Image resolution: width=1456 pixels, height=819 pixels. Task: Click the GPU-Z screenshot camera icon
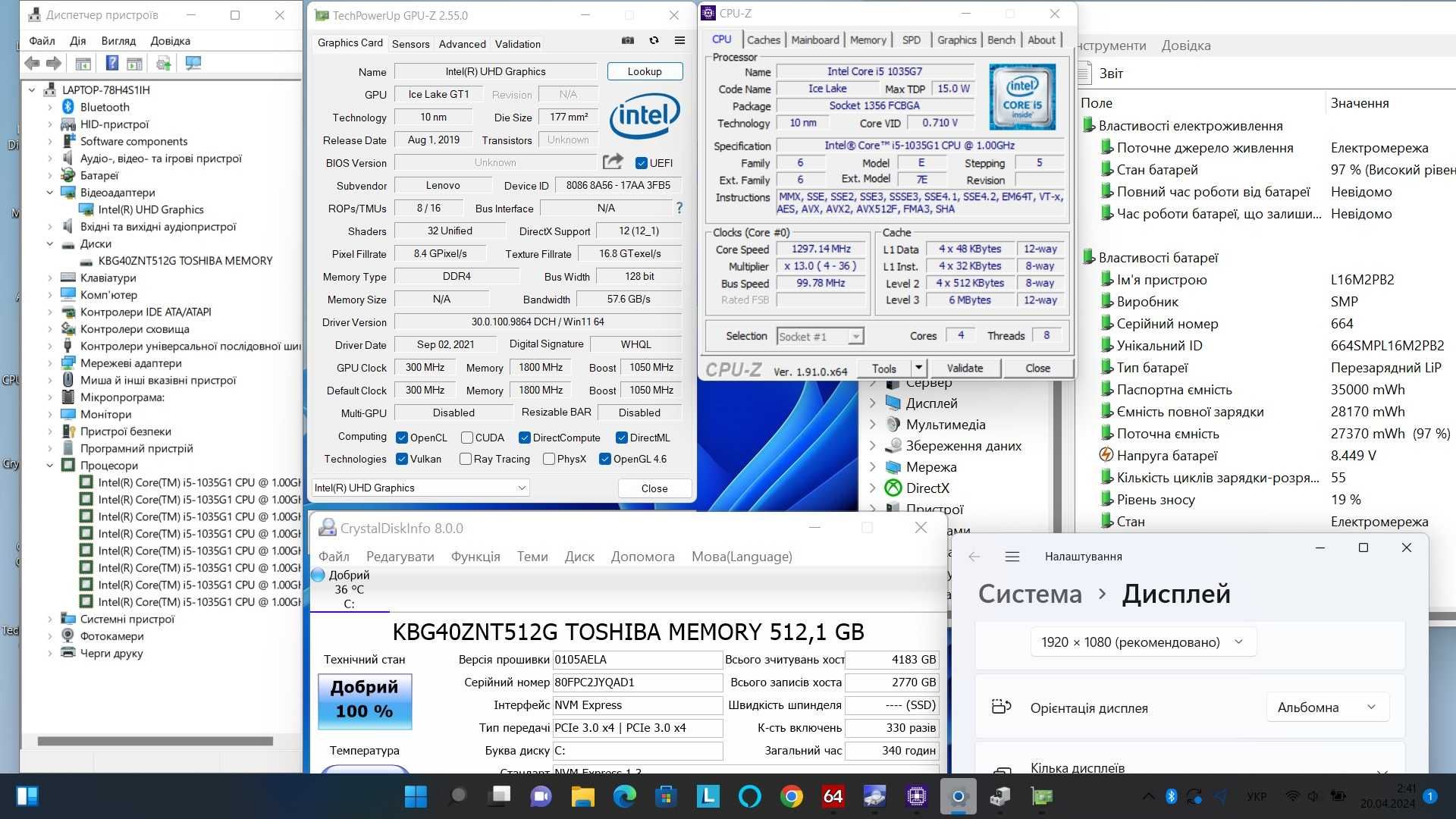(x=628, y=41)
